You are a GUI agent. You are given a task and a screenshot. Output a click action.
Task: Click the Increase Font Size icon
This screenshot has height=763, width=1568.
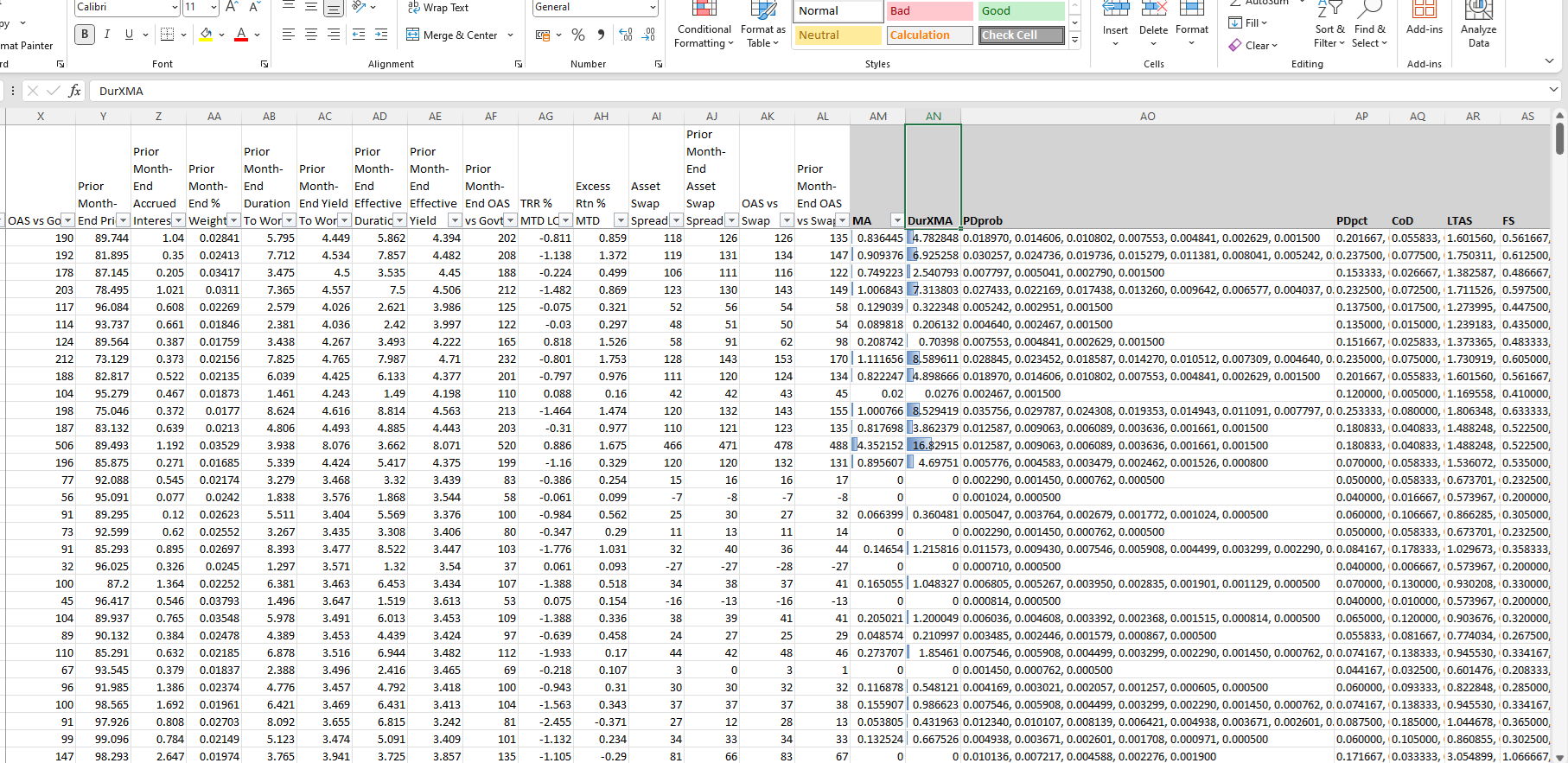click(232, 7)
